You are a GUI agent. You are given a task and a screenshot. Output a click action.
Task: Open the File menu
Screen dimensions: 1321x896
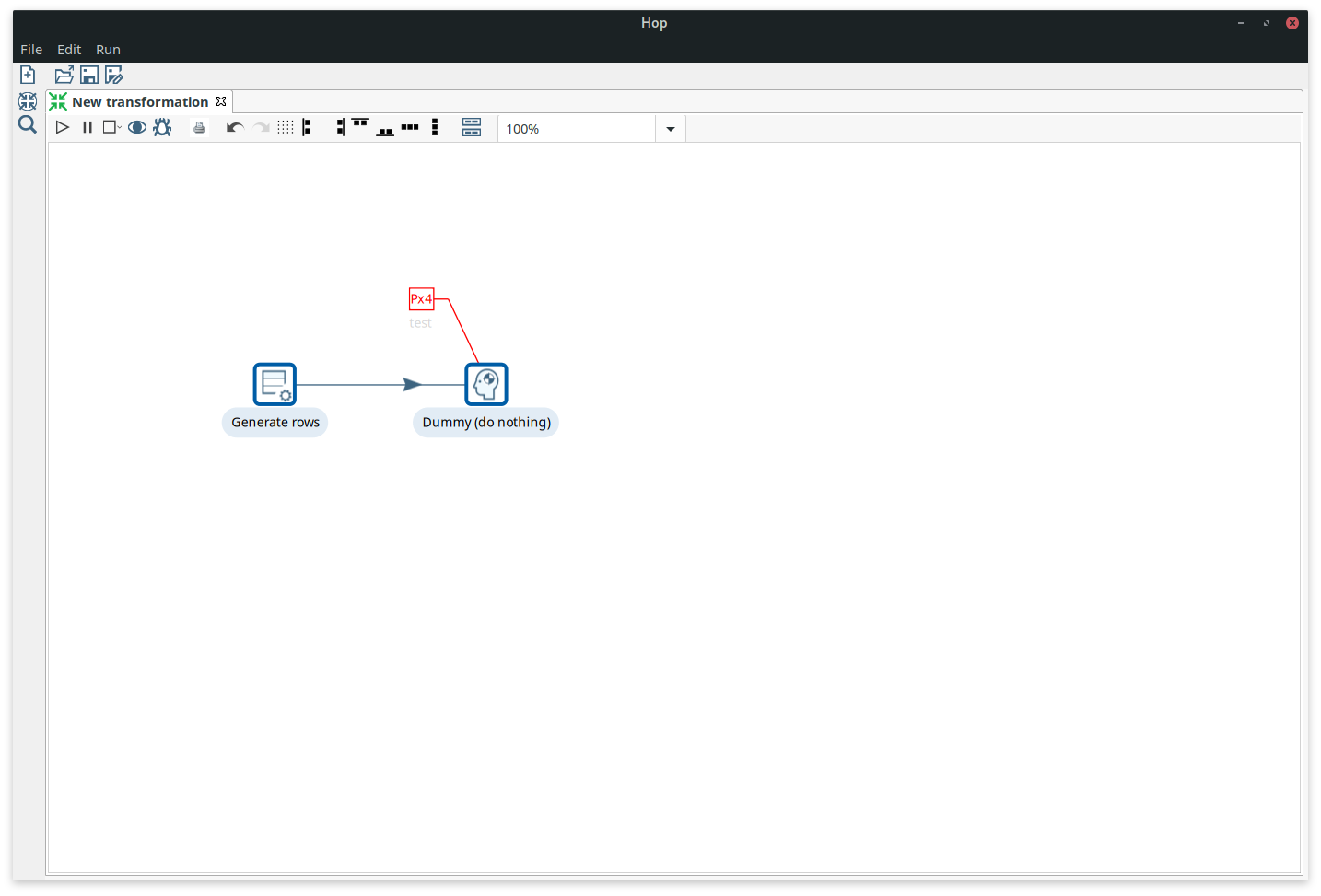[31, 50]
